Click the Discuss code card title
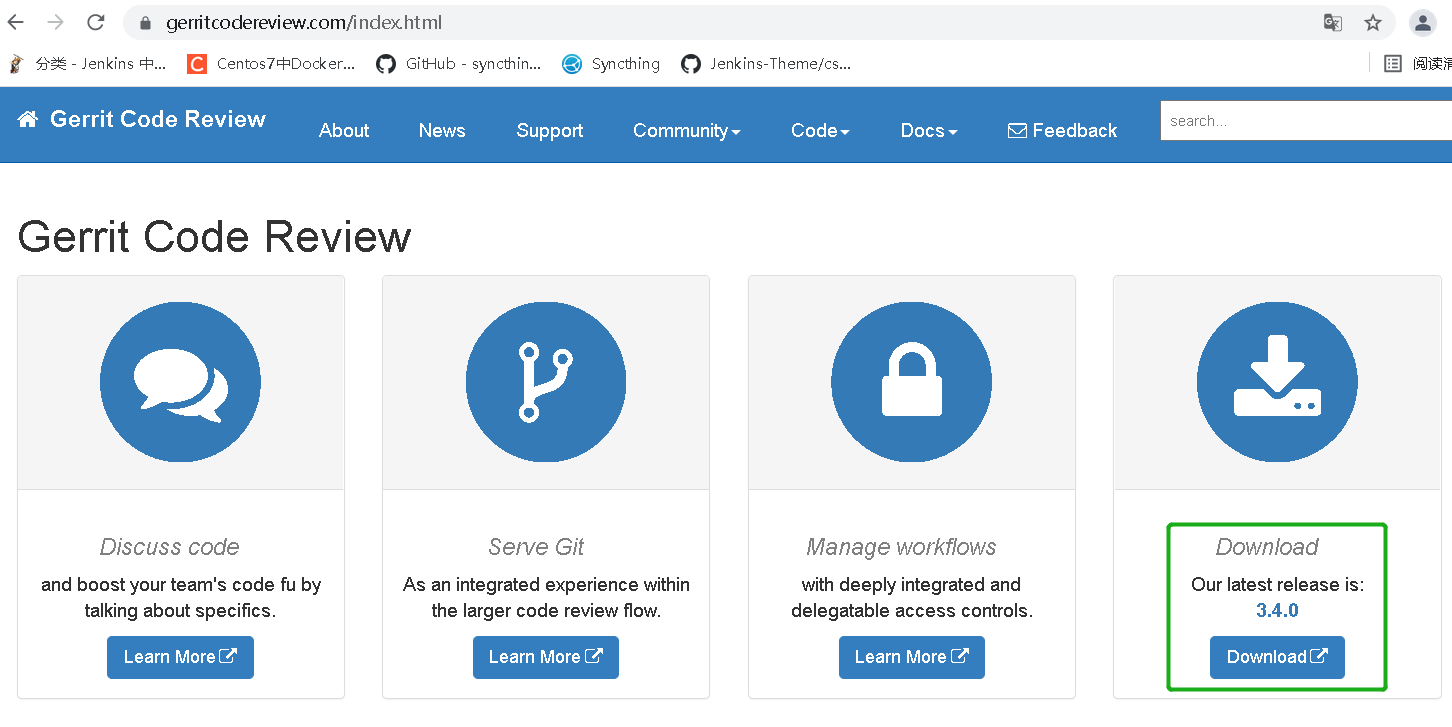Image resolution: width=1452 pixels, height=727 pixels. point(170,547)
